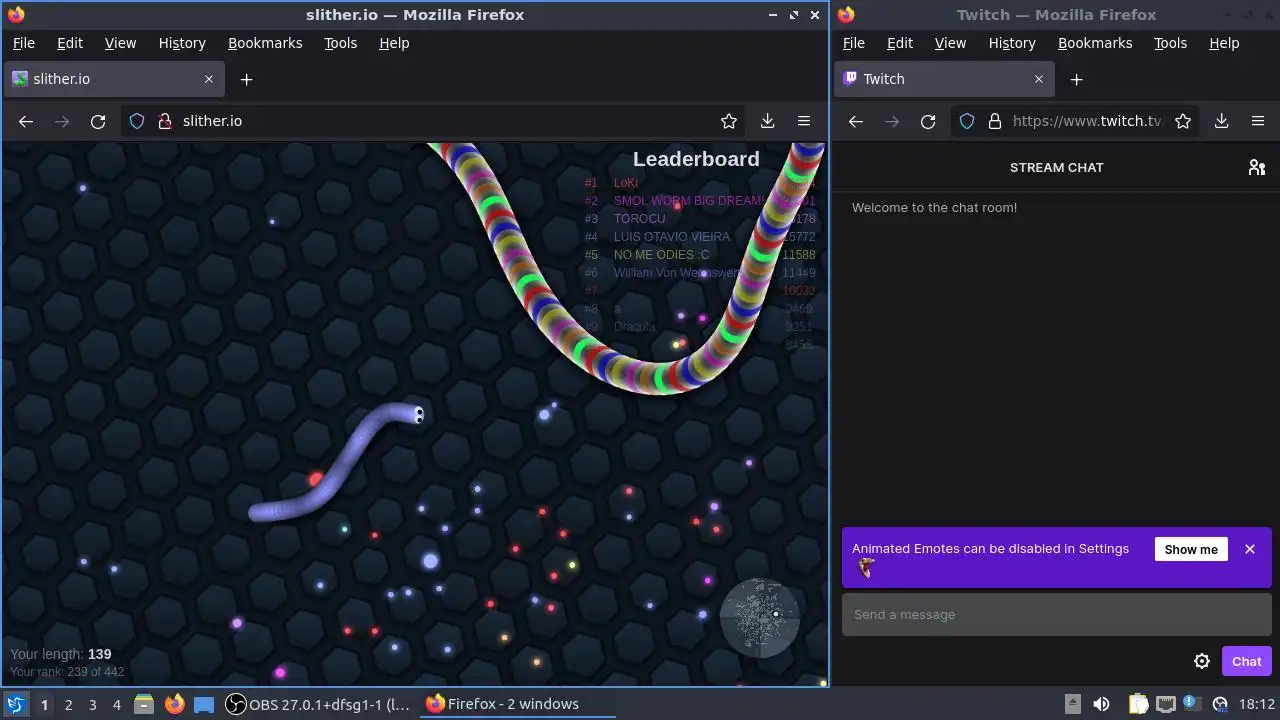
Task: Open hamburger menu in slither.io window
Action: [803, 121]
